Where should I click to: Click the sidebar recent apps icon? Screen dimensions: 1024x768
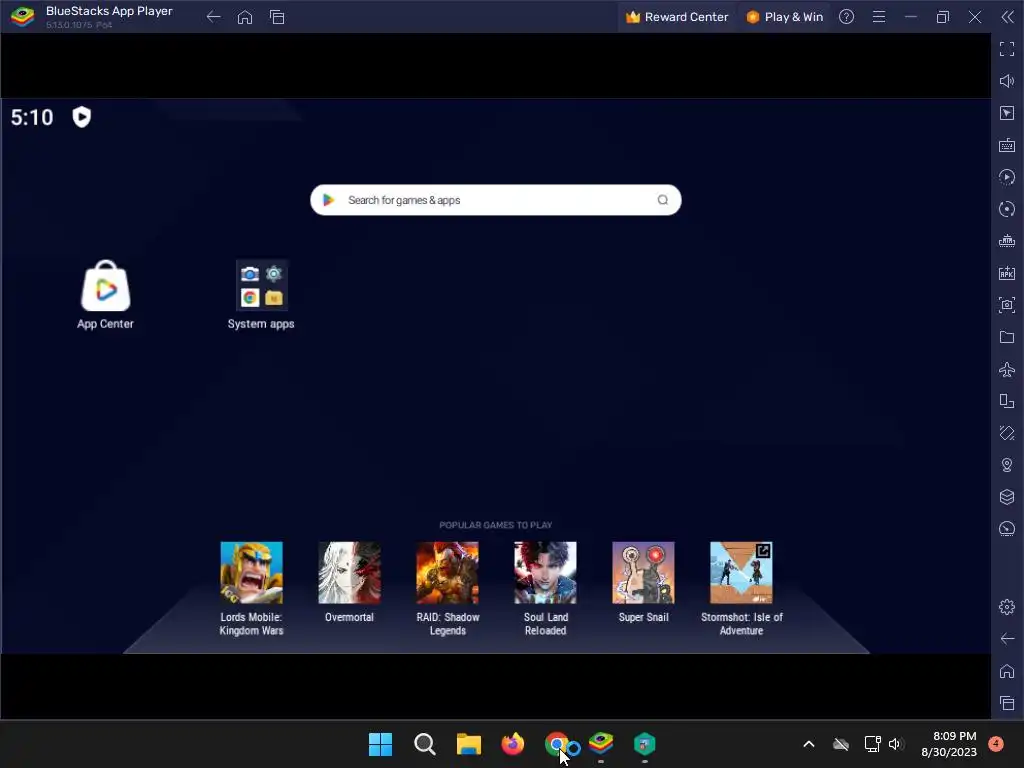(1007, 703)
